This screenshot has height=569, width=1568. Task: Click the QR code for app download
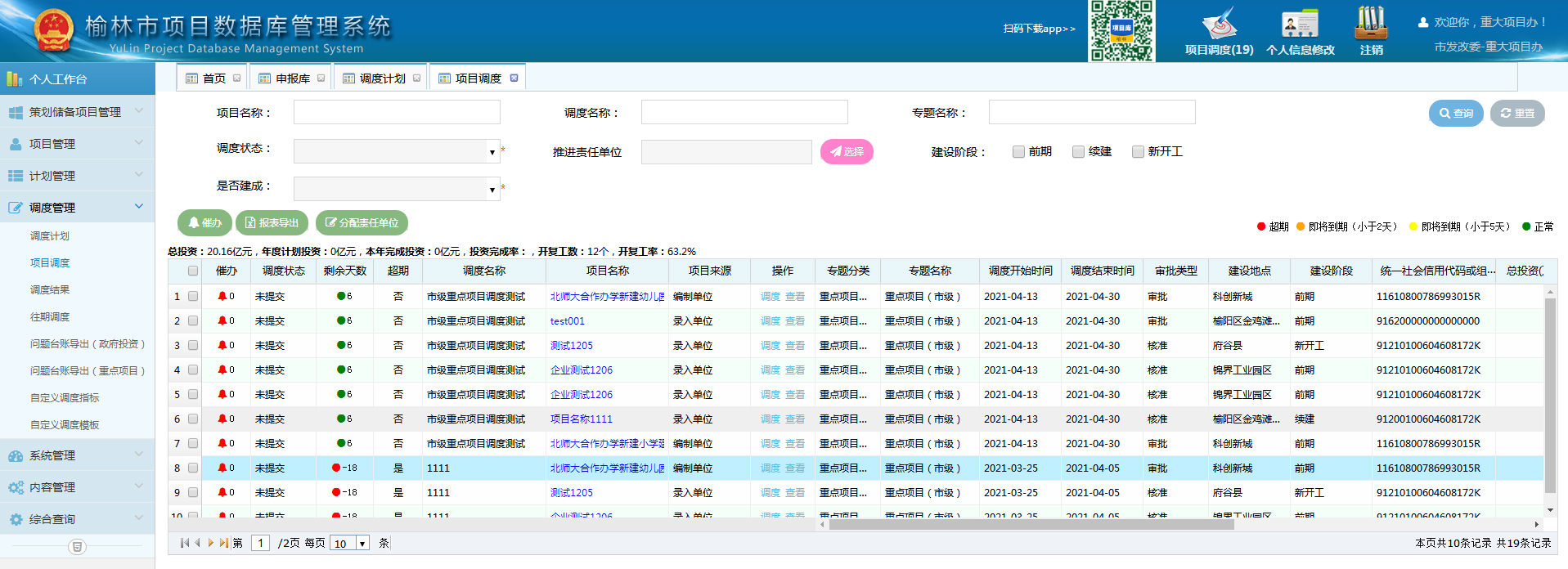[x=1121, y=30]
